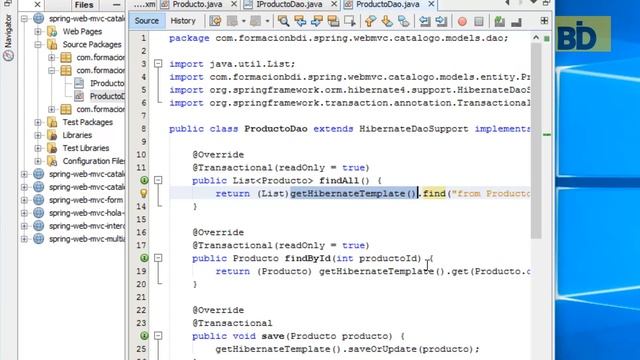Collapse the findById method fold
The height and width of the screenshot is (360, 640).
click(x=158, y=258)
